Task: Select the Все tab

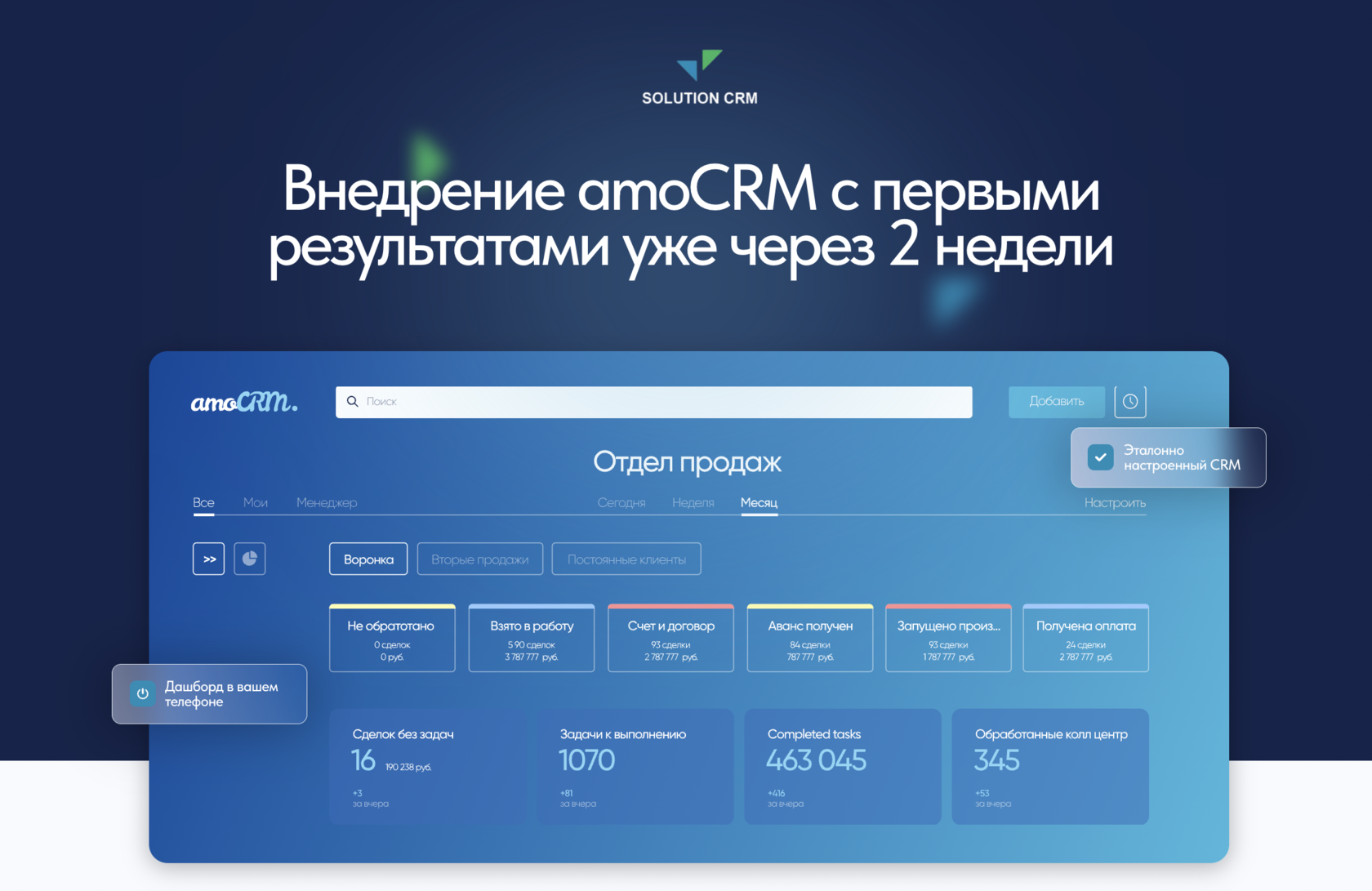Action: pyautogui.click(x=203, y=503)
